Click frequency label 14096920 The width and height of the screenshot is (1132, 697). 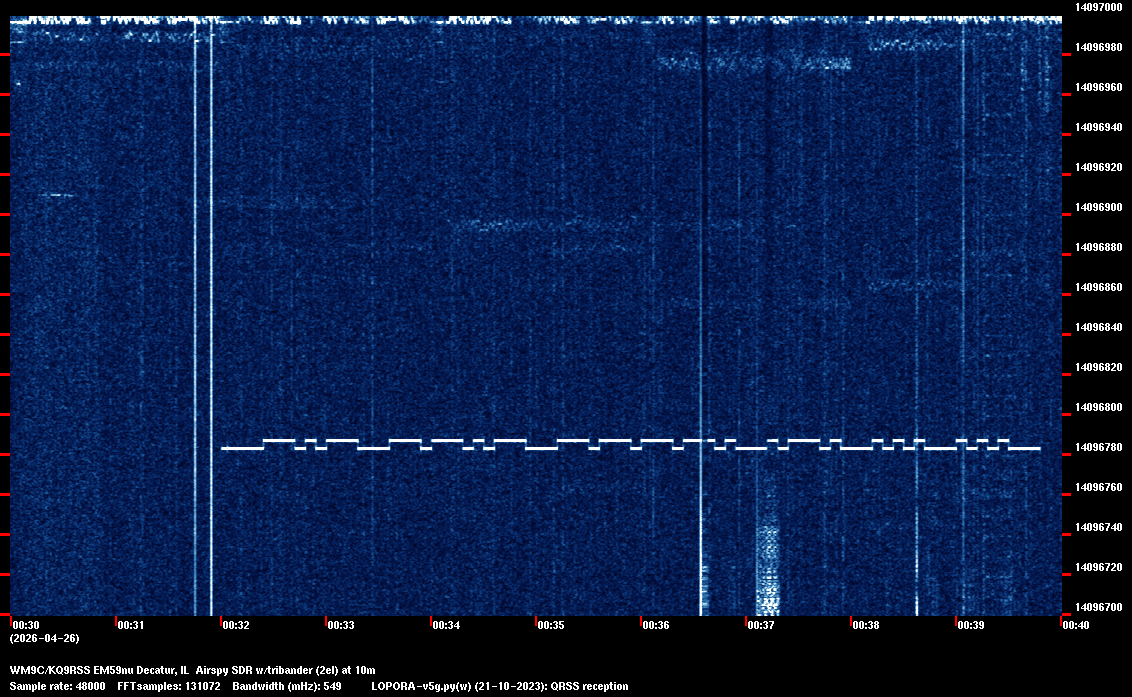pos(1099,167)
